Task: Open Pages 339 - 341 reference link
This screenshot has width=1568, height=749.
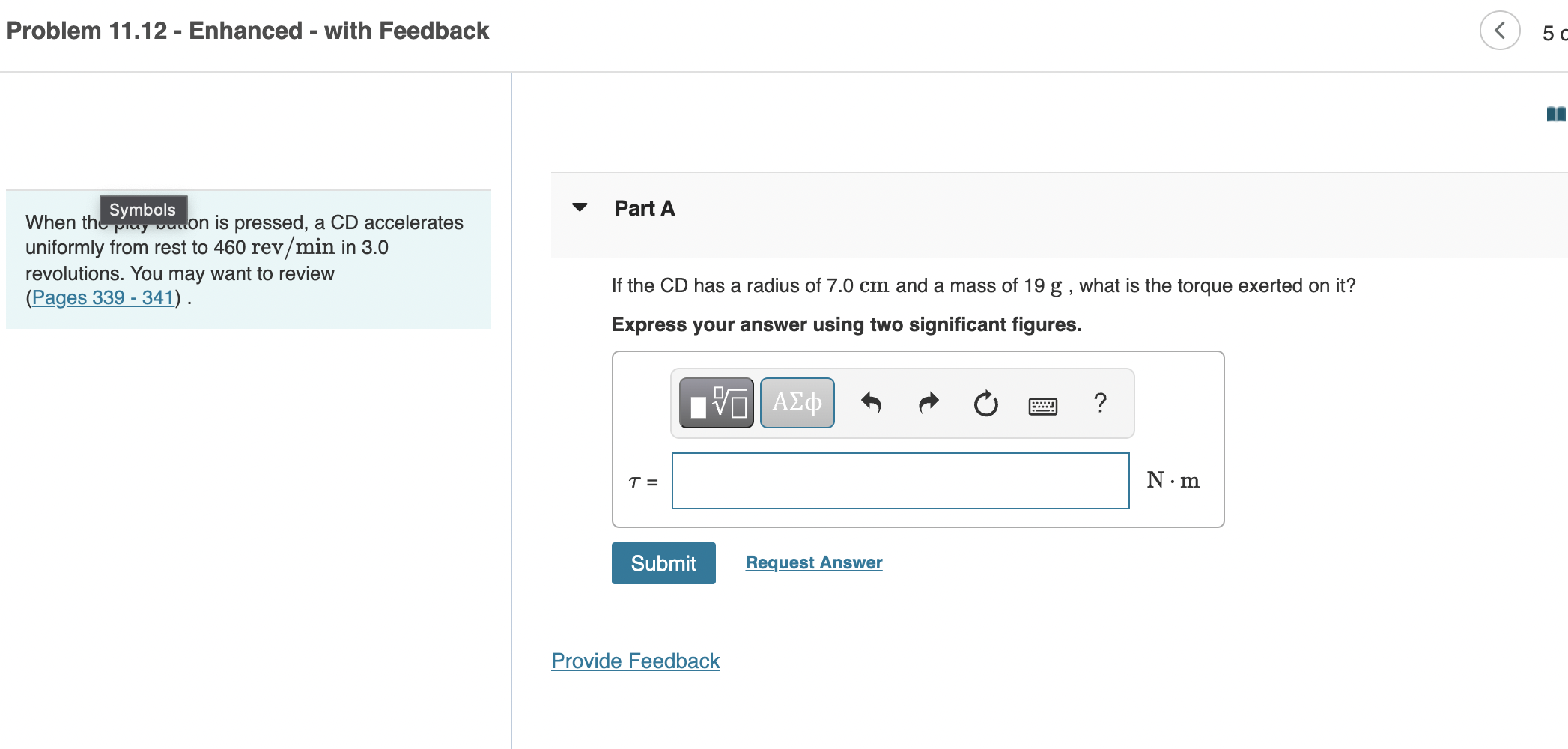Action: (103, 297)
